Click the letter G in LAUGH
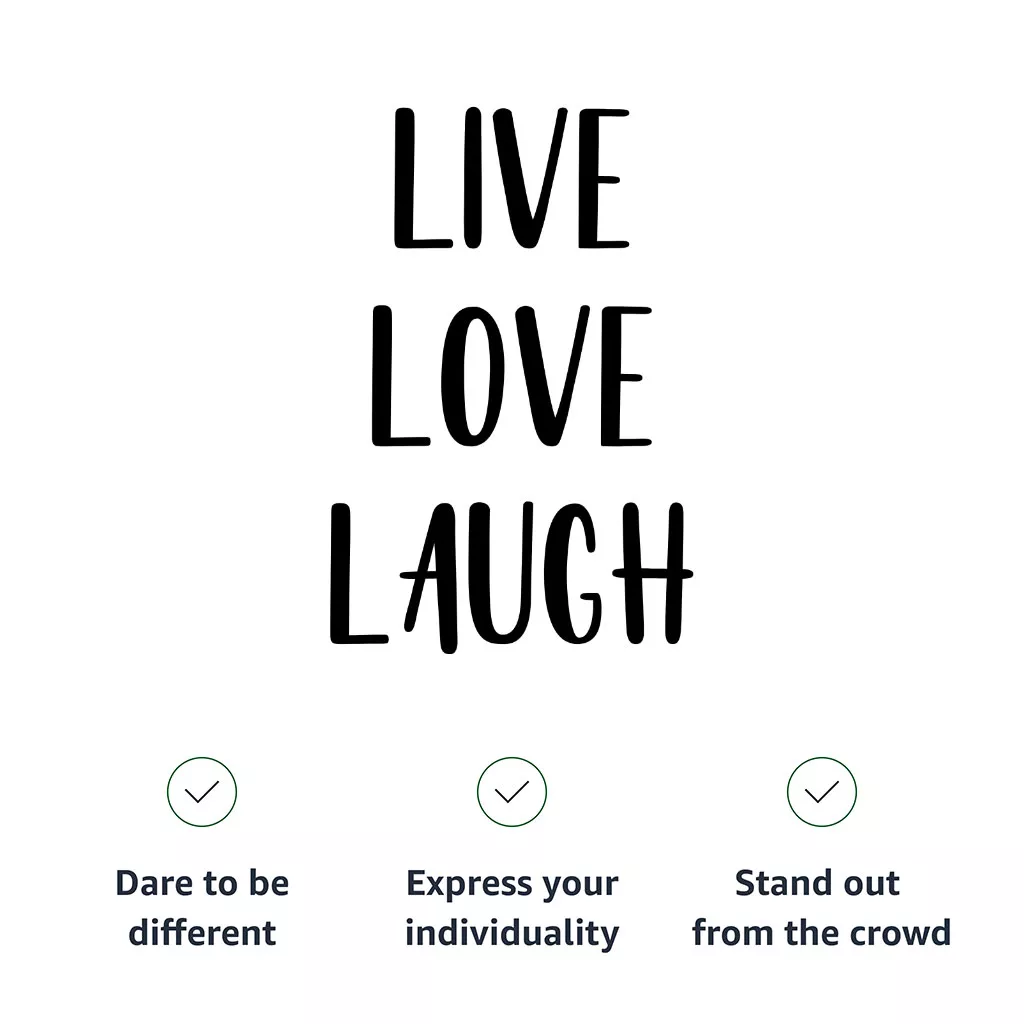The width and height of the screenshot is (1024, 1024). point(581,578)
